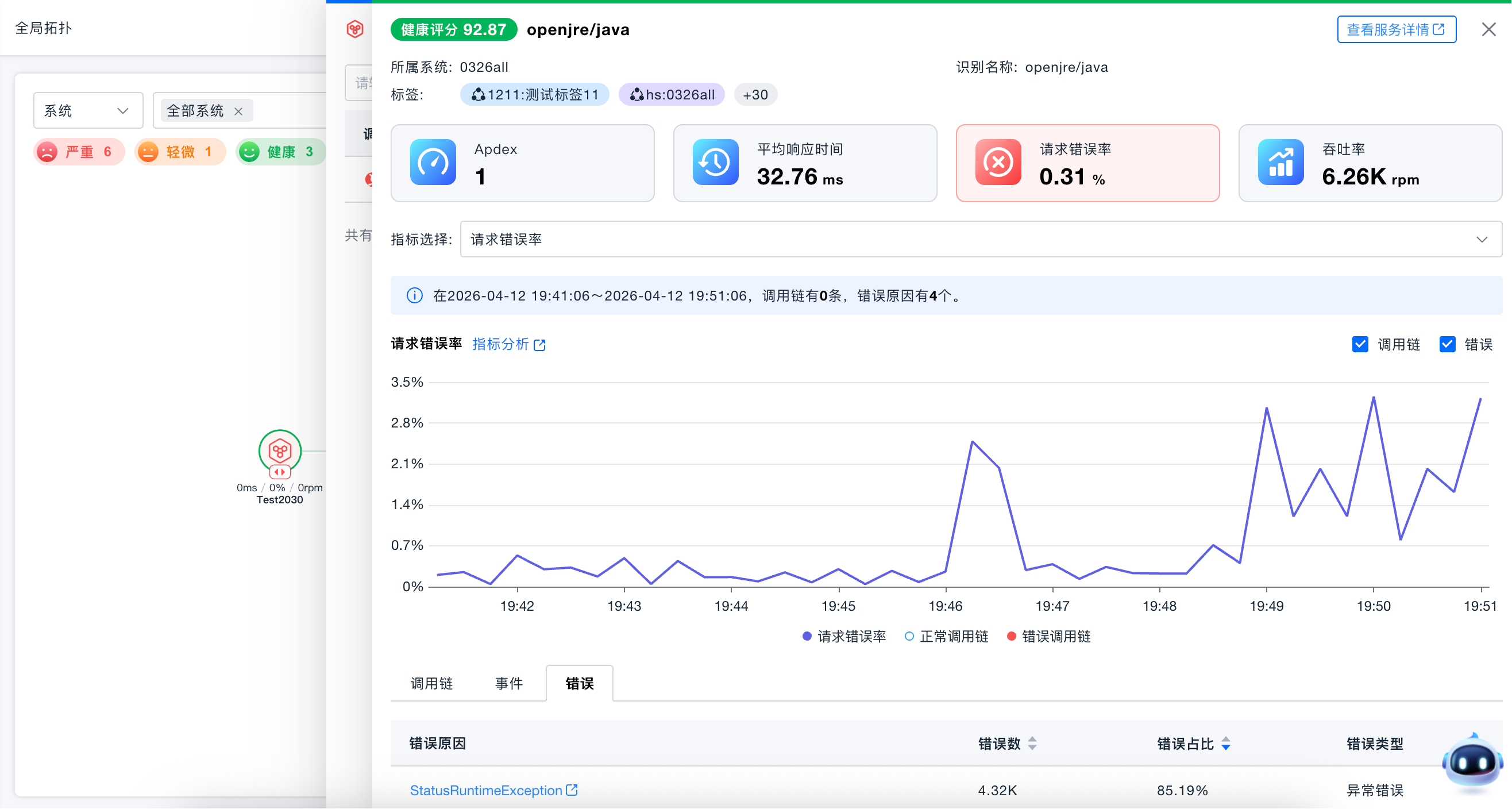Select the 请求错误率 metric card

point(1087,163)
